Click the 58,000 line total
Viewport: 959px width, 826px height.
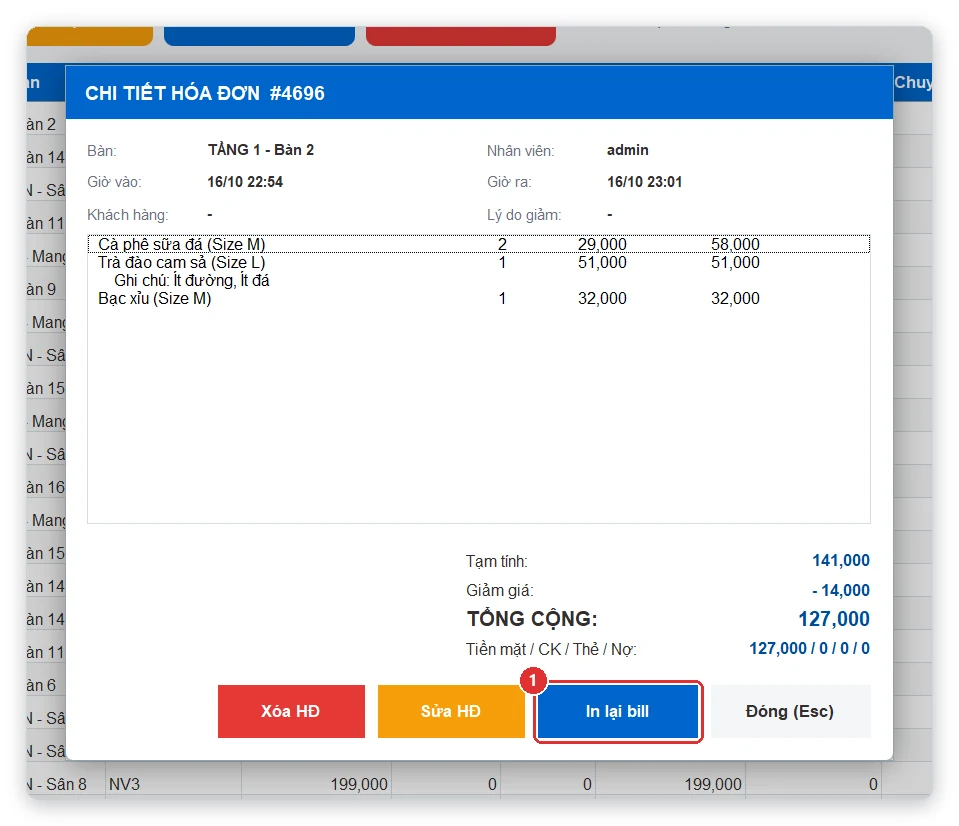[735, 245]
